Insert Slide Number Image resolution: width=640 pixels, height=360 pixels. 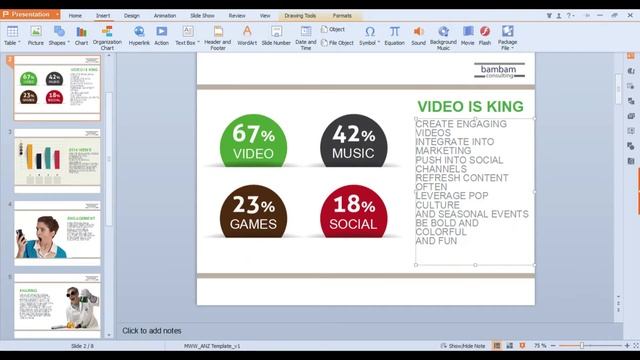276,35
